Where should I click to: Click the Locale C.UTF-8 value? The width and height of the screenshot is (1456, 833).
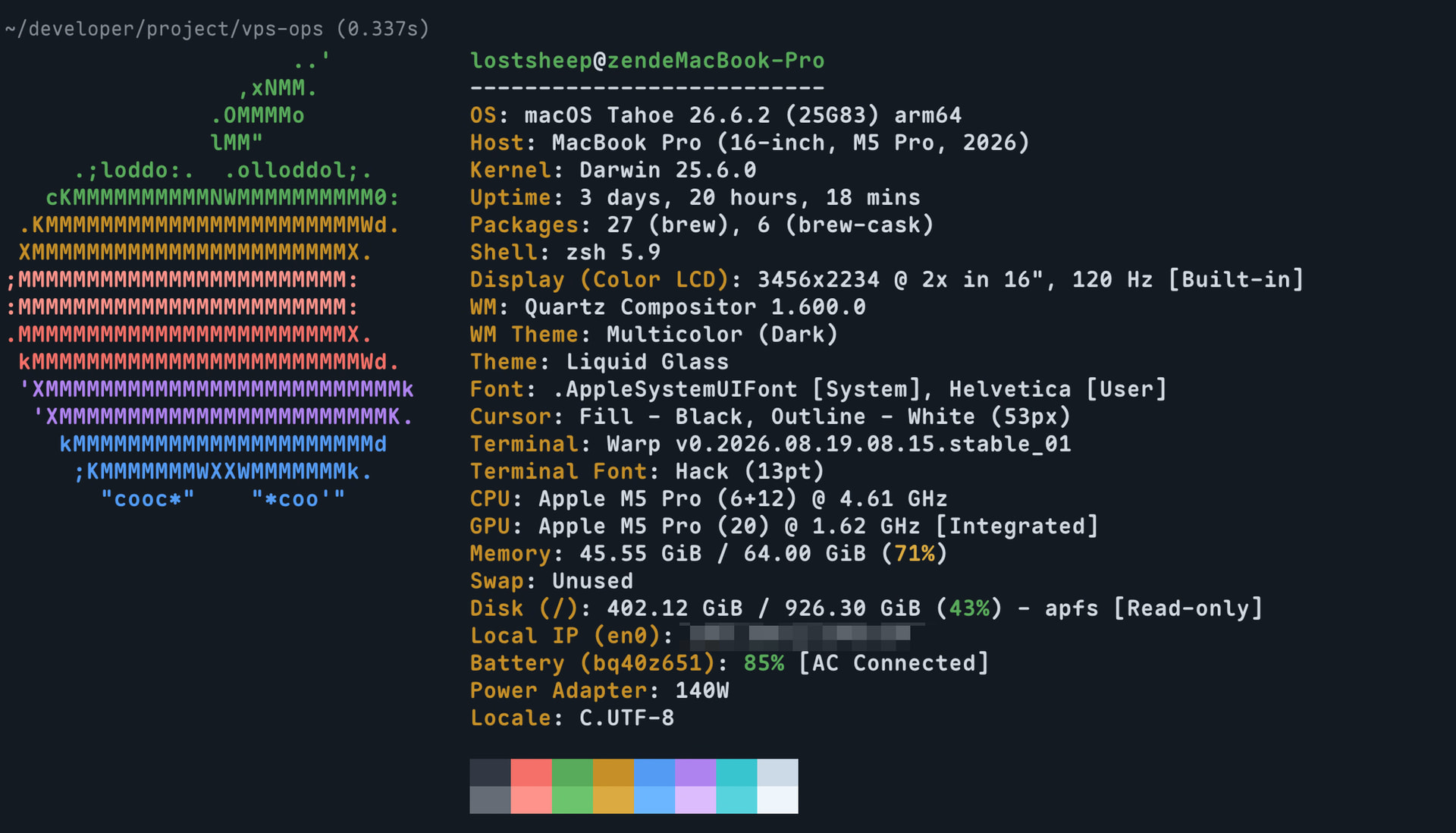point(626,718)
